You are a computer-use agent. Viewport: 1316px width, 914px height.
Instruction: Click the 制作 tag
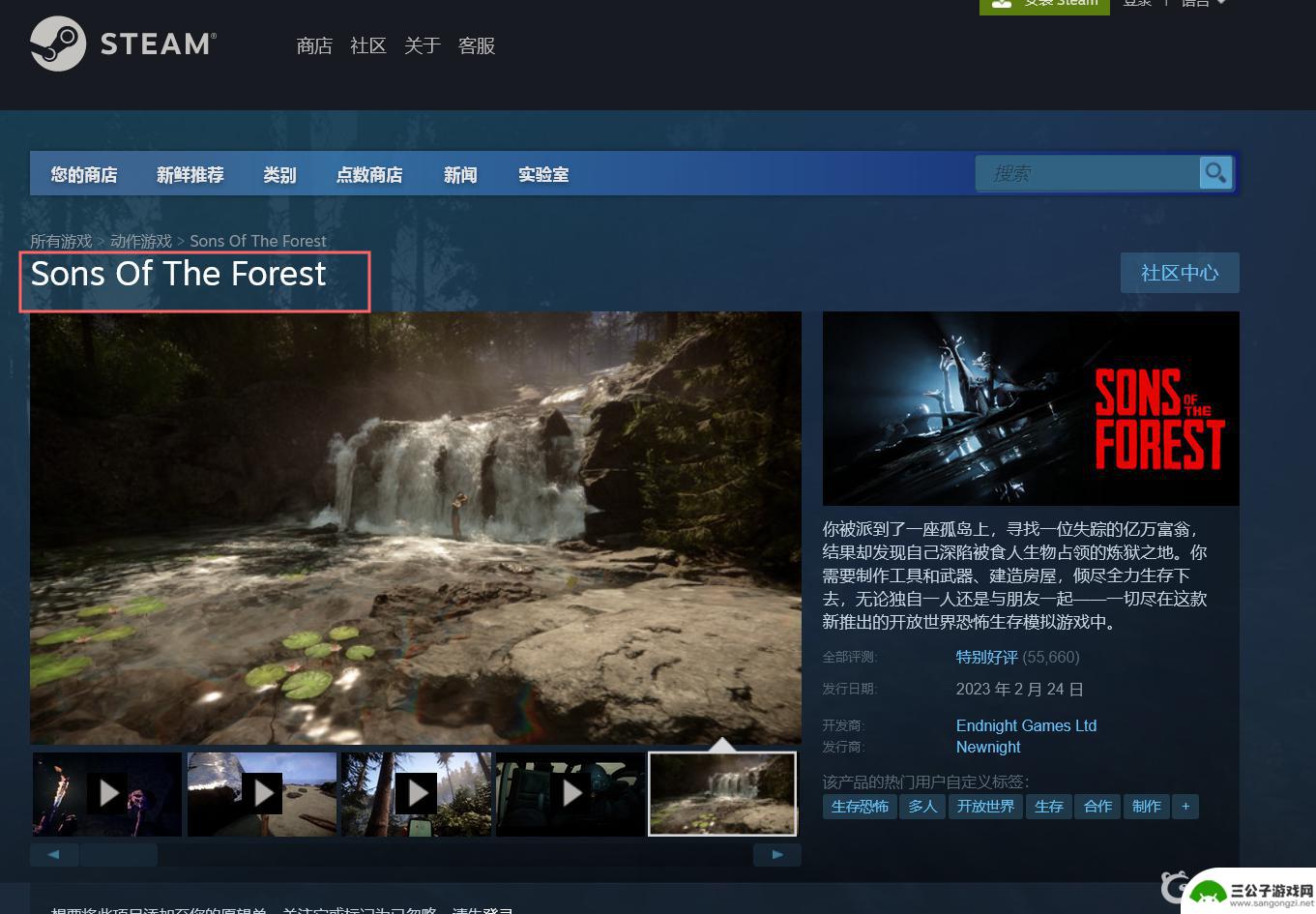(x=1146, y=807)
